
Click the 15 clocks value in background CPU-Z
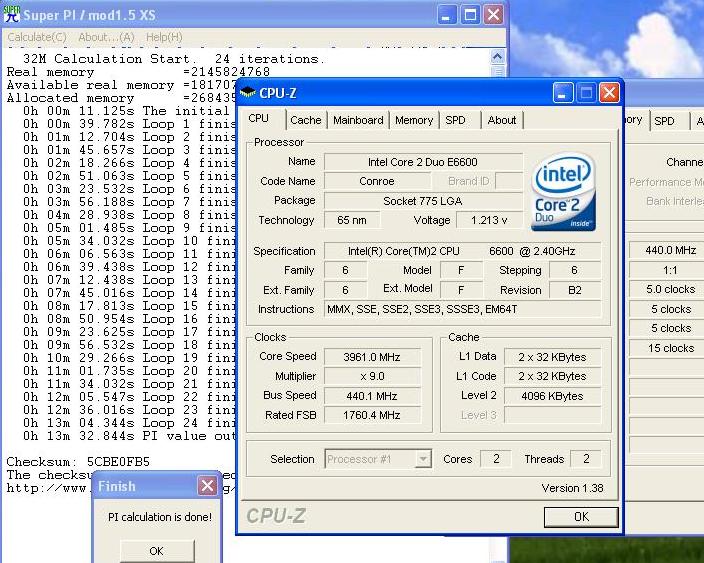667,348
